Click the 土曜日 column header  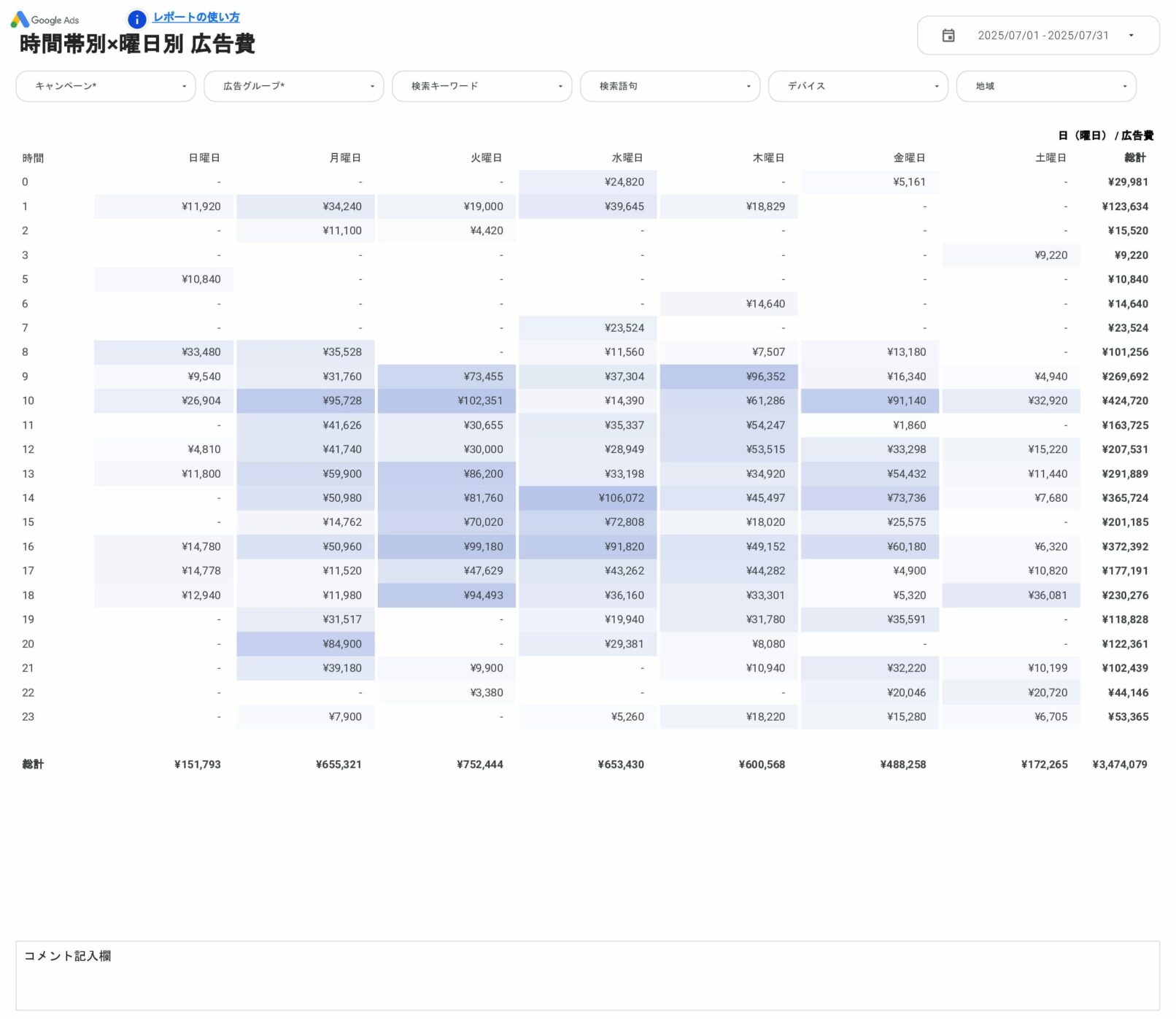point(1050,158)
